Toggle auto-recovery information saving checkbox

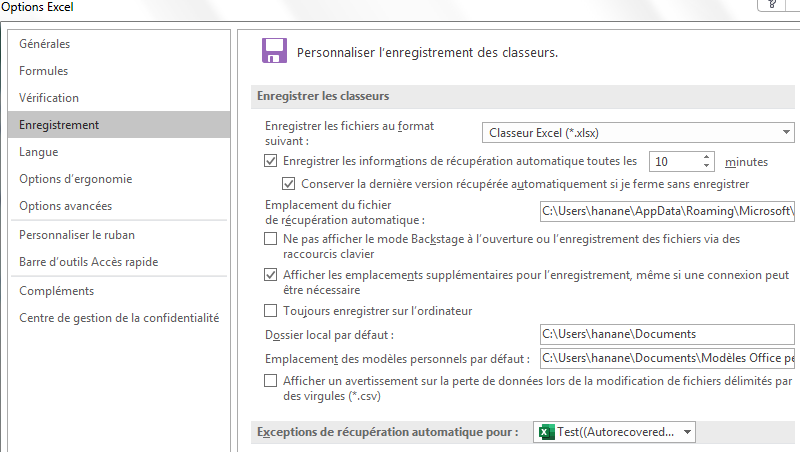(271, 160)
